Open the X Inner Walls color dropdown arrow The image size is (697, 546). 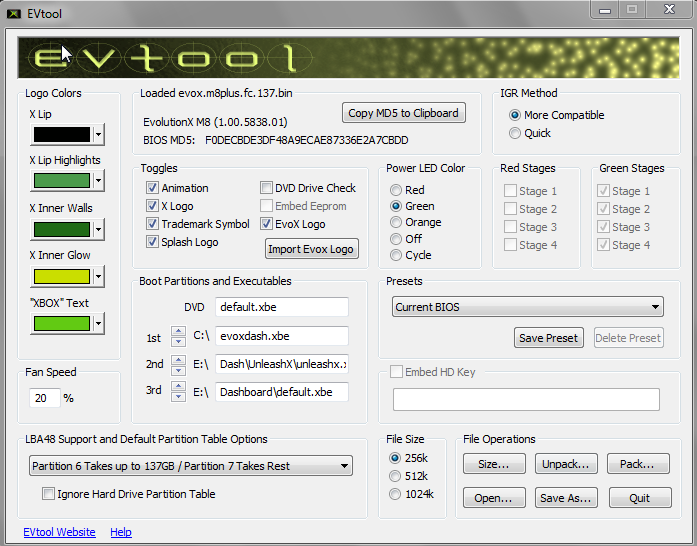[98, 229]
